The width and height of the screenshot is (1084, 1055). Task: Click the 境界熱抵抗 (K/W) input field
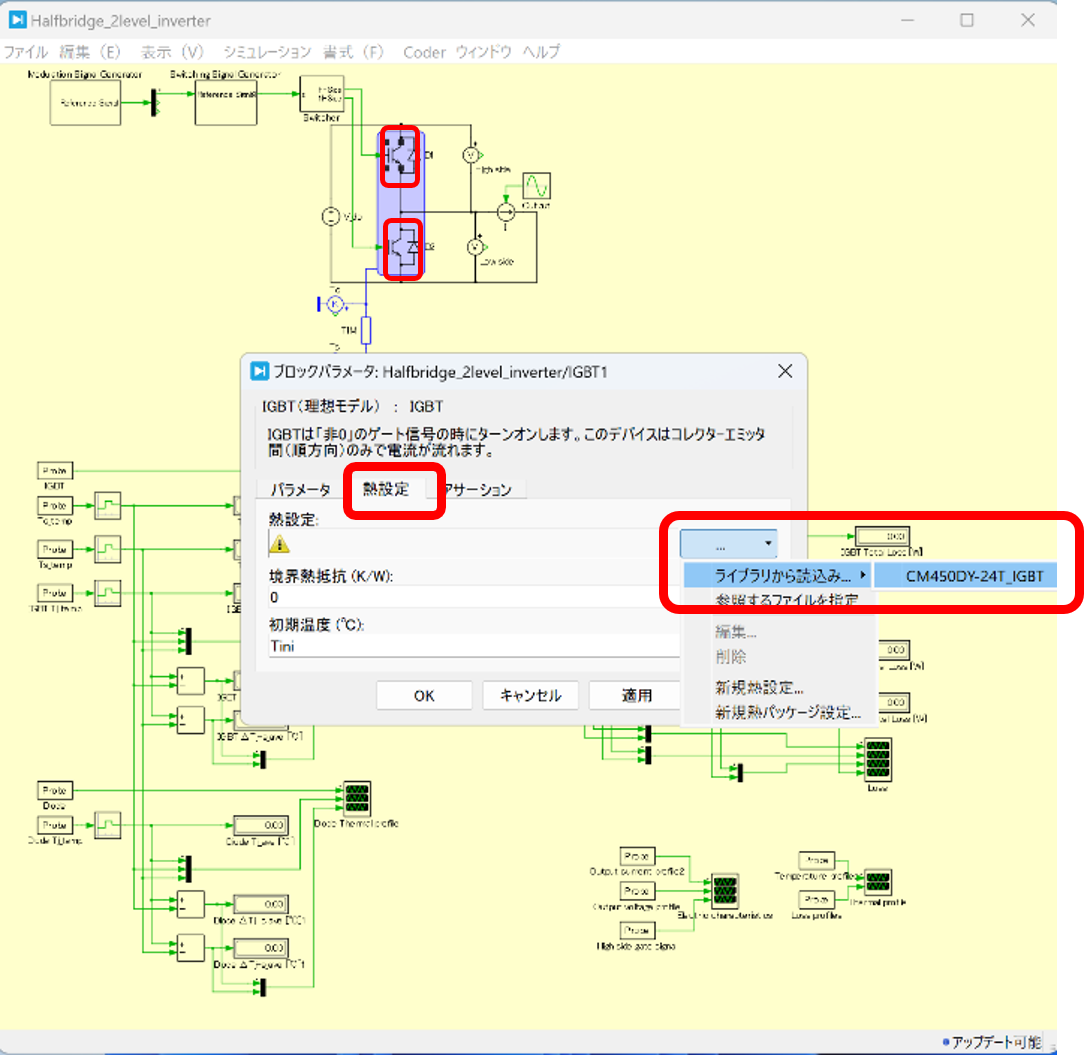470,597
